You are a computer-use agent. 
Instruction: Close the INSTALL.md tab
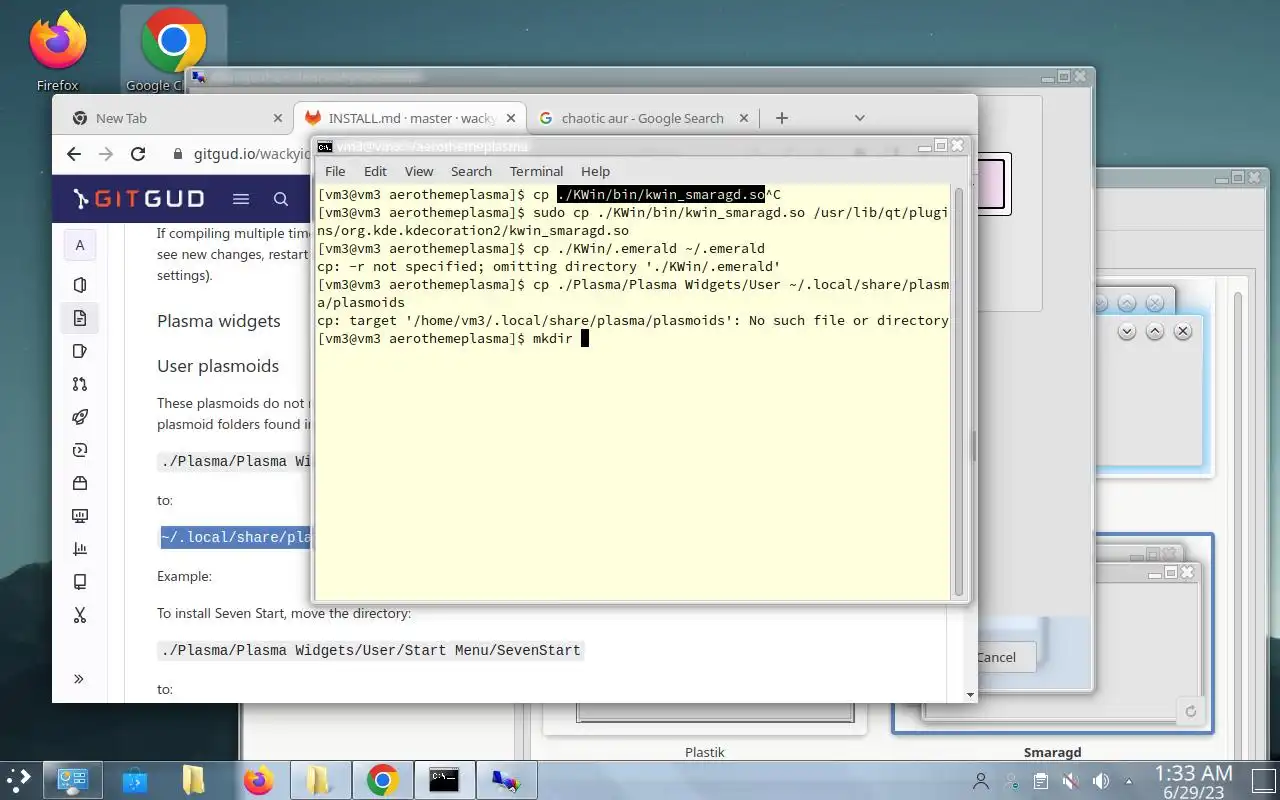pyautogui.click(x=511, y=118)
